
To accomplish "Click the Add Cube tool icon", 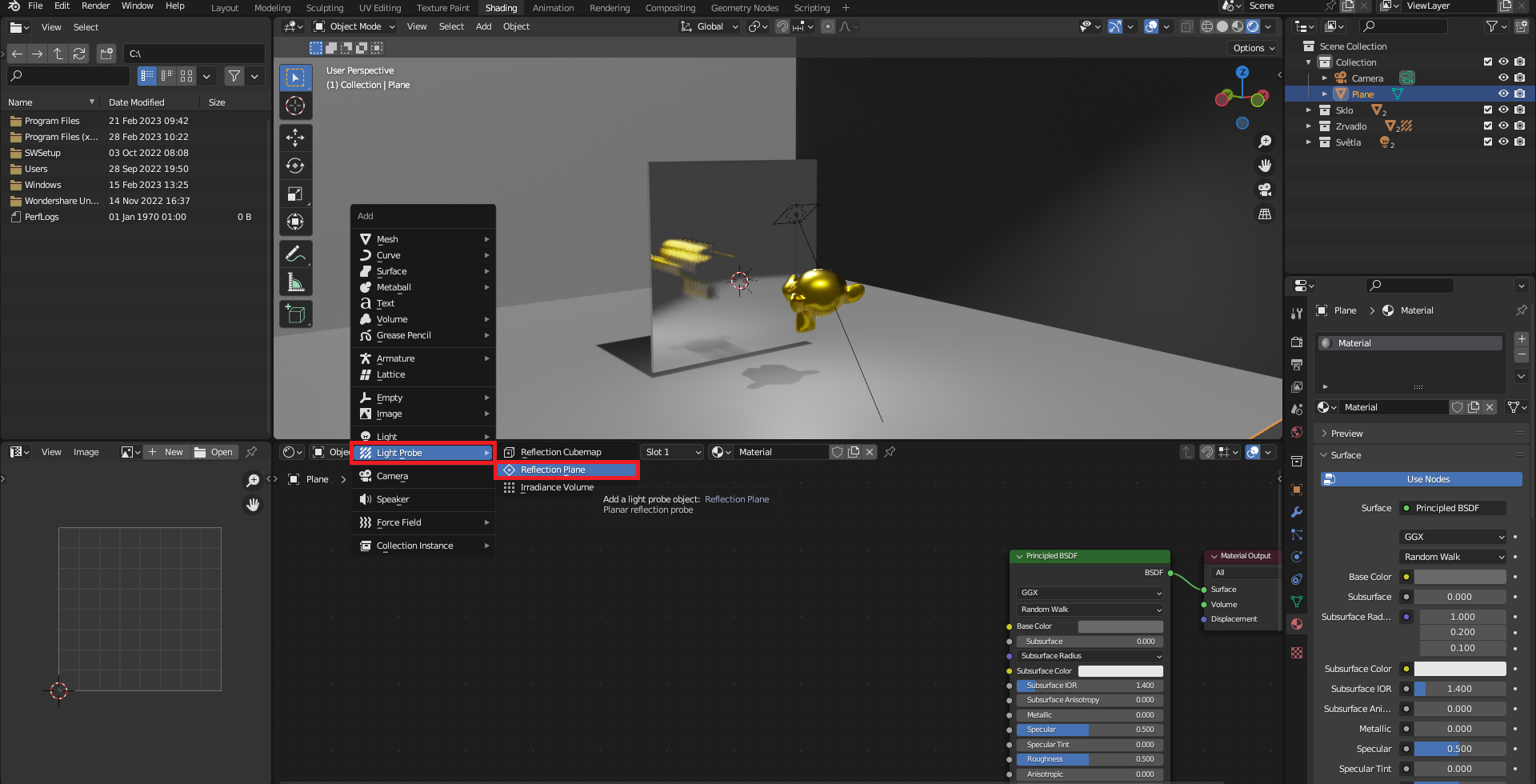I will point(295,314).
